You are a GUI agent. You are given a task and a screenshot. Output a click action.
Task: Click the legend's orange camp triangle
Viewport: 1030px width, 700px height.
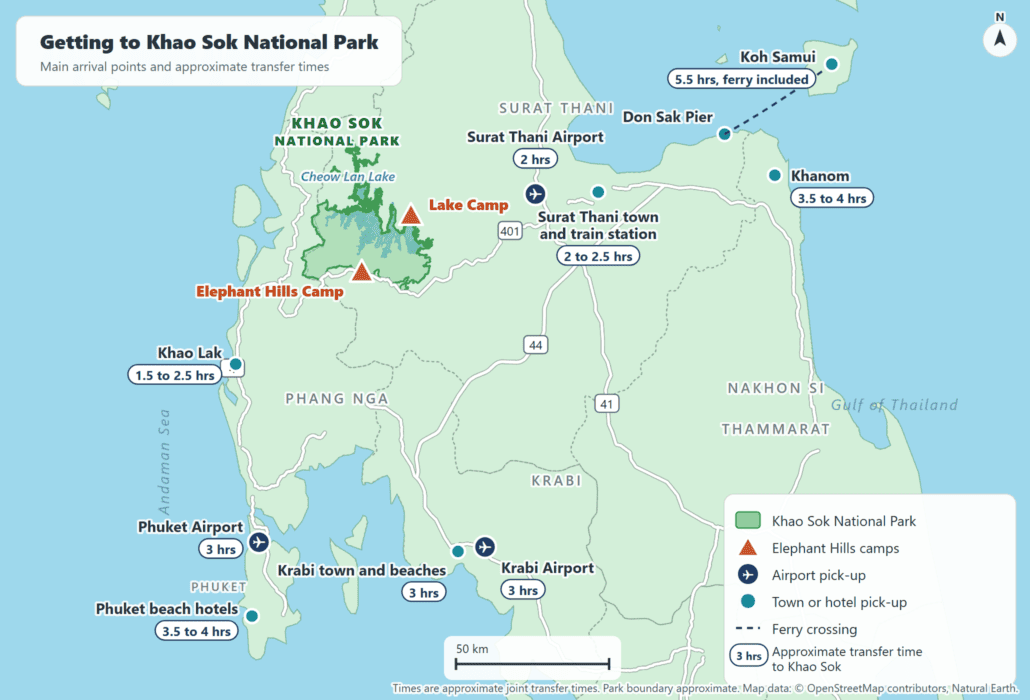pyautogui.click(x=748, y=548)
